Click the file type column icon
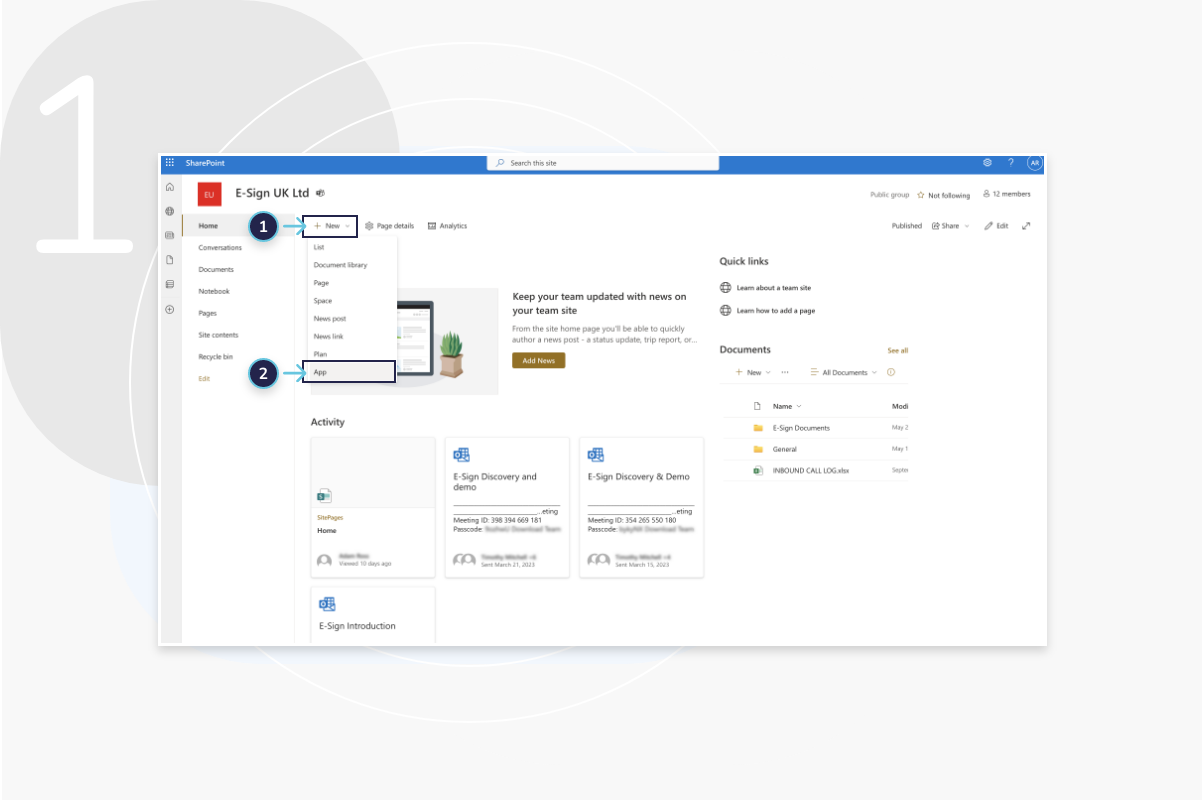The width and height of the screenshot is (1202, 800). 757,406
